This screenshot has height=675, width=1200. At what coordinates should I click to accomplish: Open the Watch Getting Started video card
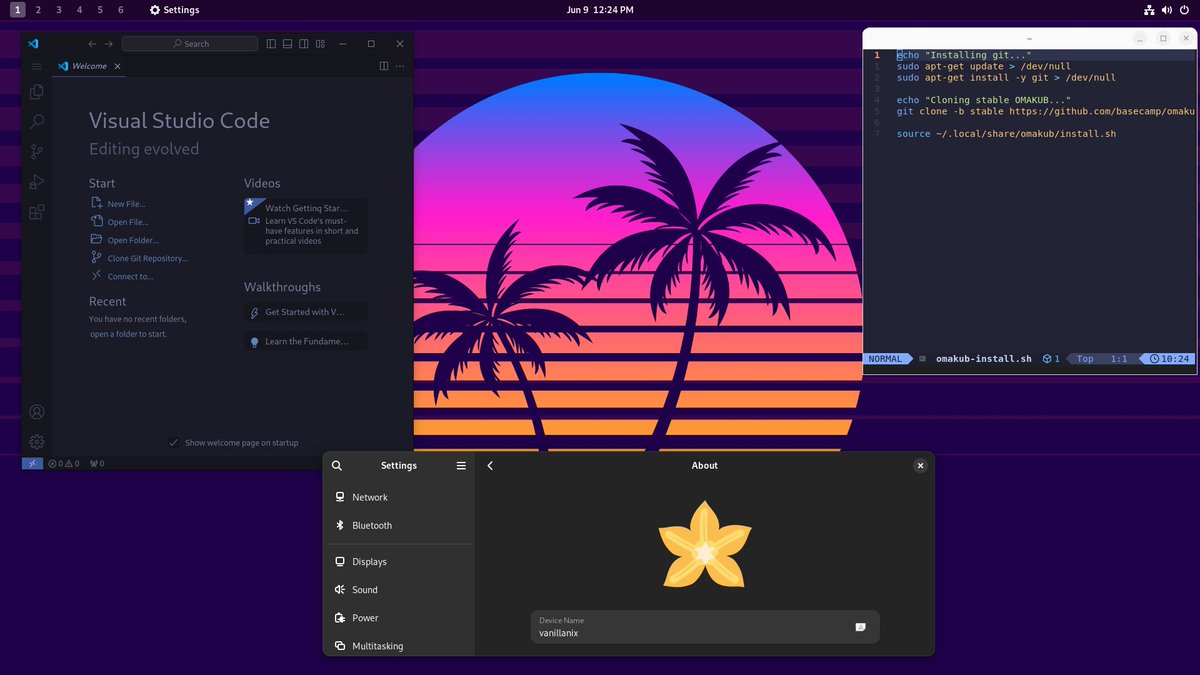(x=305, y=224)
